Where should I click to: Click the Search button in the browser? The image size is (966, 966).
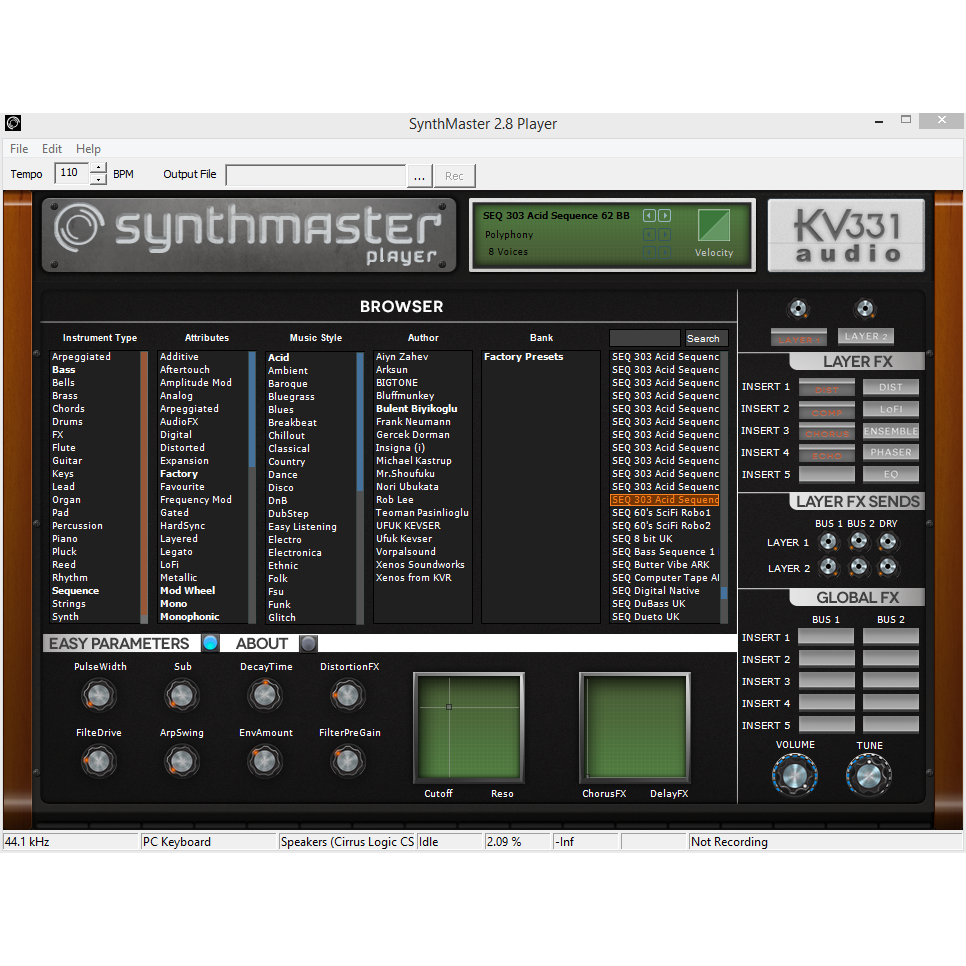click(704, 338)
